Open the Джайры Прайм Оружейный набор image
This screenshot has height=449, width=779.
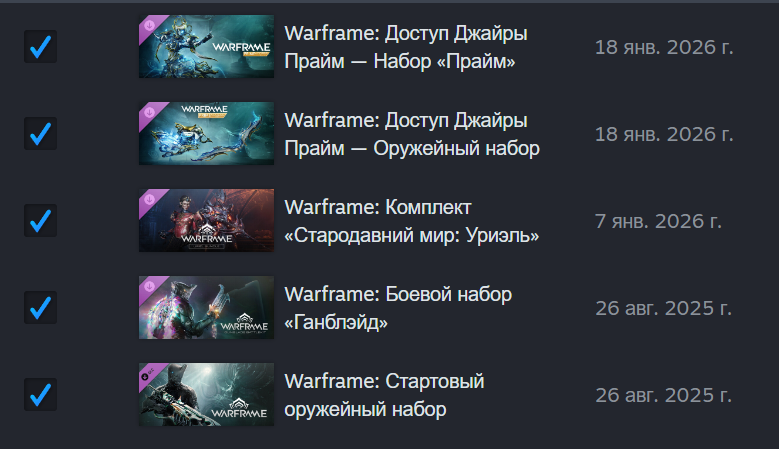(x=206, y=133)
